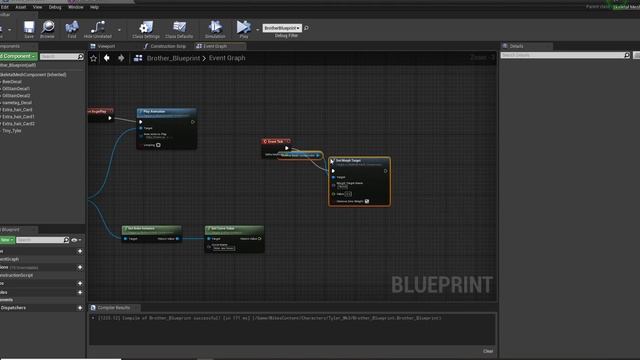Click the Set Morph Target exec output pin

(385, 171)
